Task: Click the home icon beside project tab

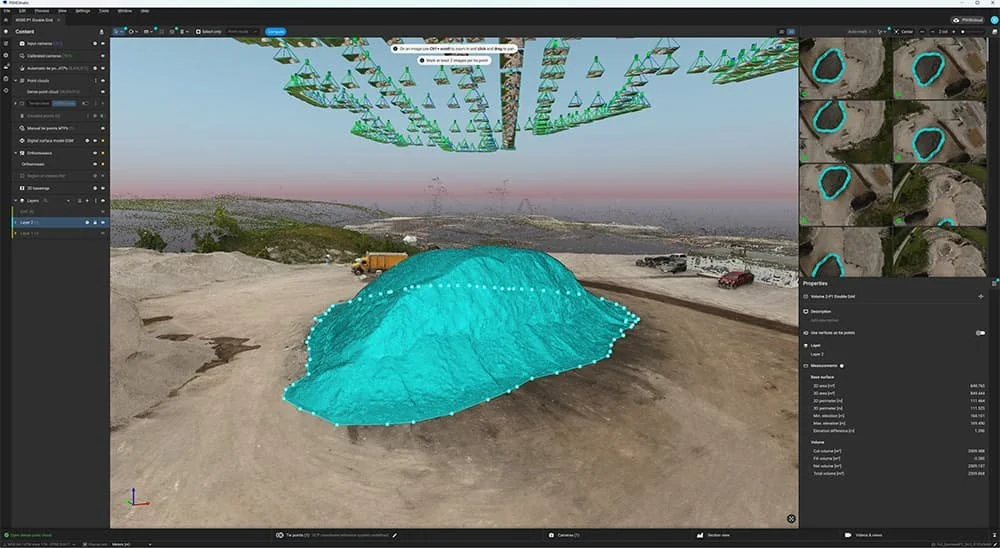Action: [6, 20]
